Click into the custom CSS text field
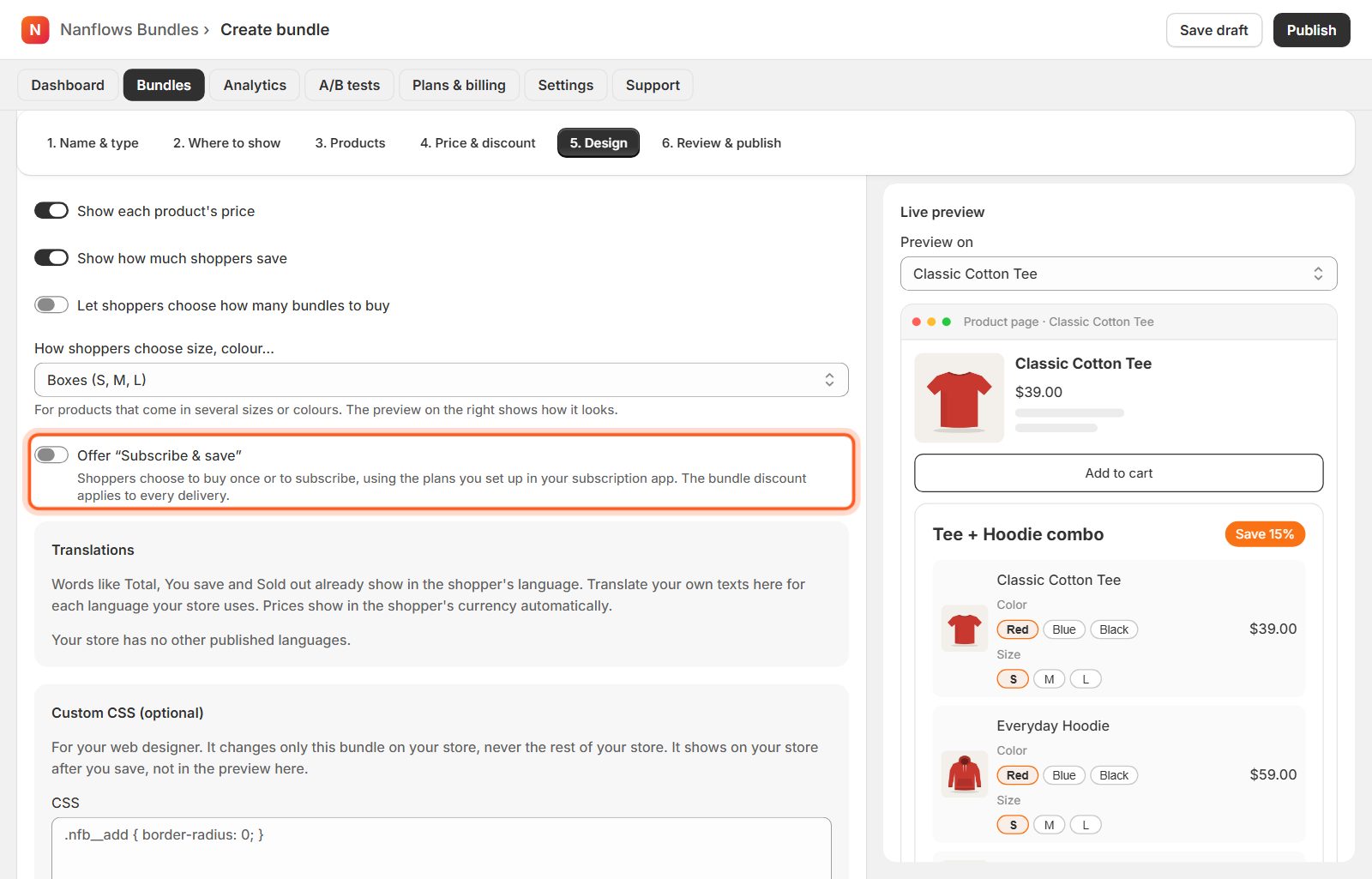The image size is (1372, 879). click(442, 848)
